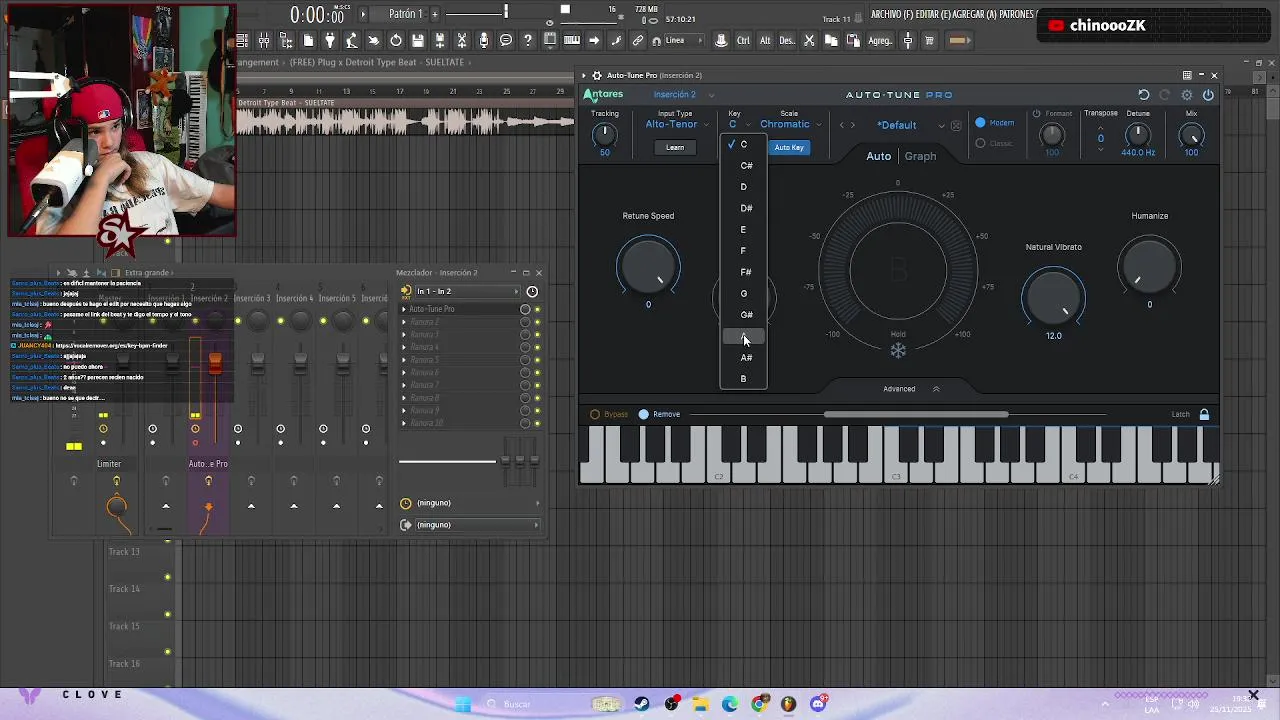
Task: Pick B at the bottom of the key list
Action: (x=743, y=379)
